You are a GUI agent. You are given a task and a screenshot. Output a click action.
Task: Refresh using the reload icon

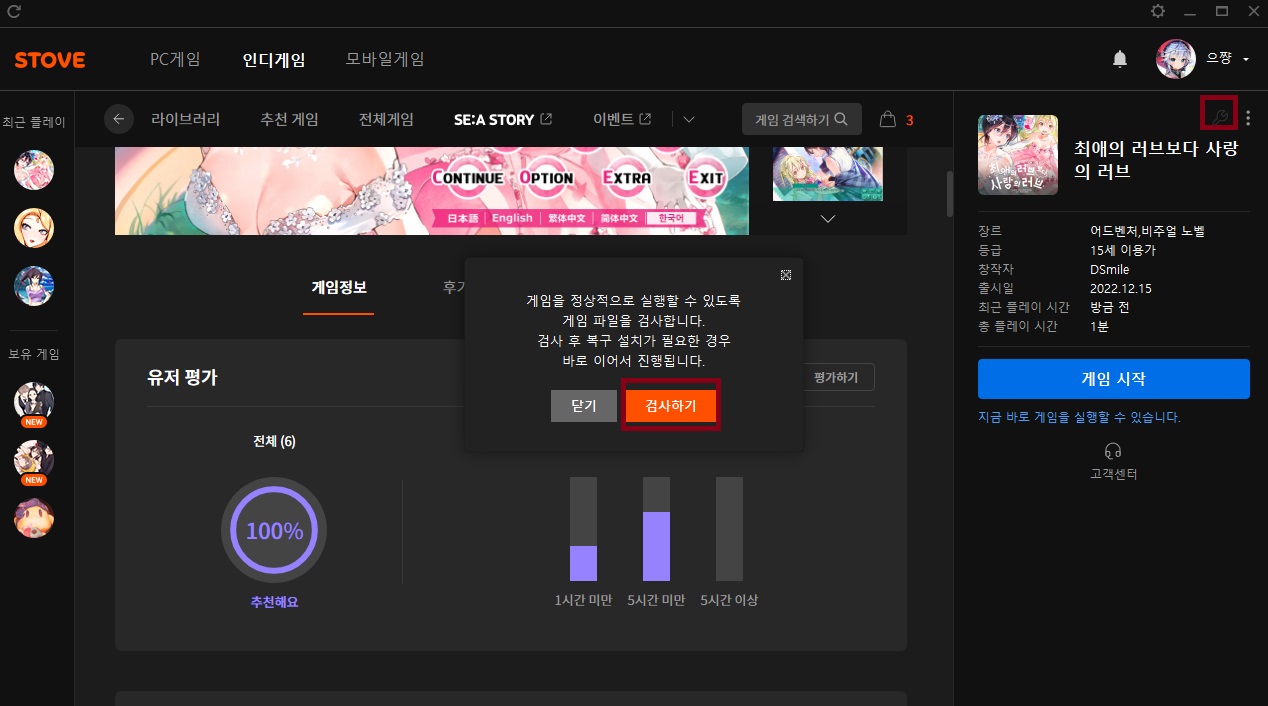[14, 12]
